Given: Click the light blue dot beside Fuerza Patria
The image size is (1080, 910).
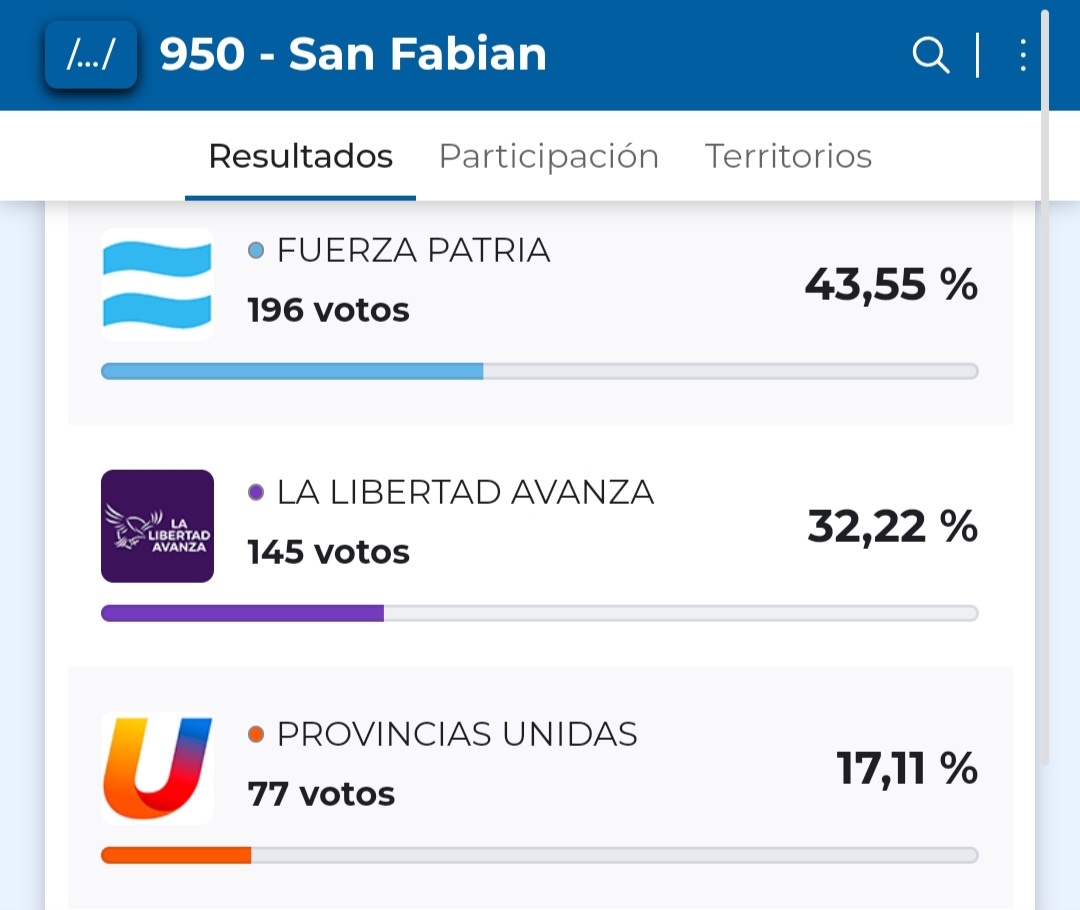Looking at the screenshot, I should [x=256, y=250].
